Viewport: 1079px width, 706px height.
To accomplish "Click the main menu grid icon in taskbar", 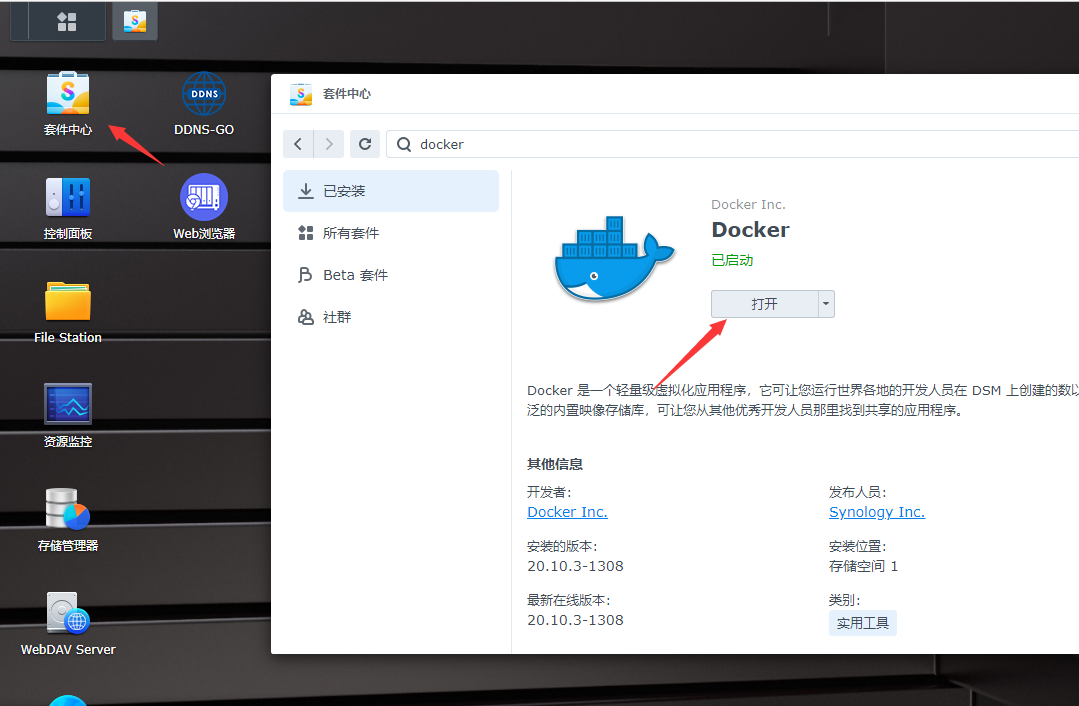I will pyautogui.click(x=67, y=21).
